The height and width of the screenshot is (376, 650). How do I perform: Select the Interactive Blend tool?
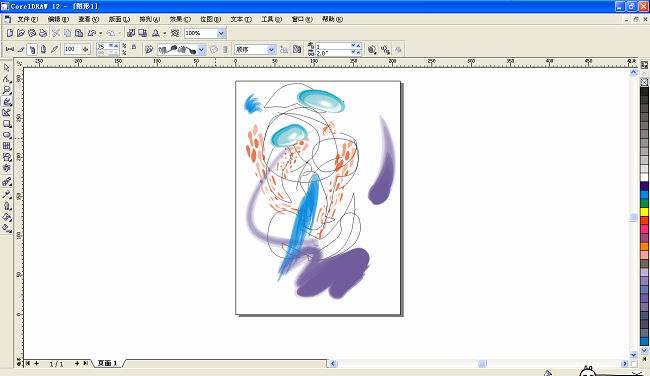[x=7, y=182]
